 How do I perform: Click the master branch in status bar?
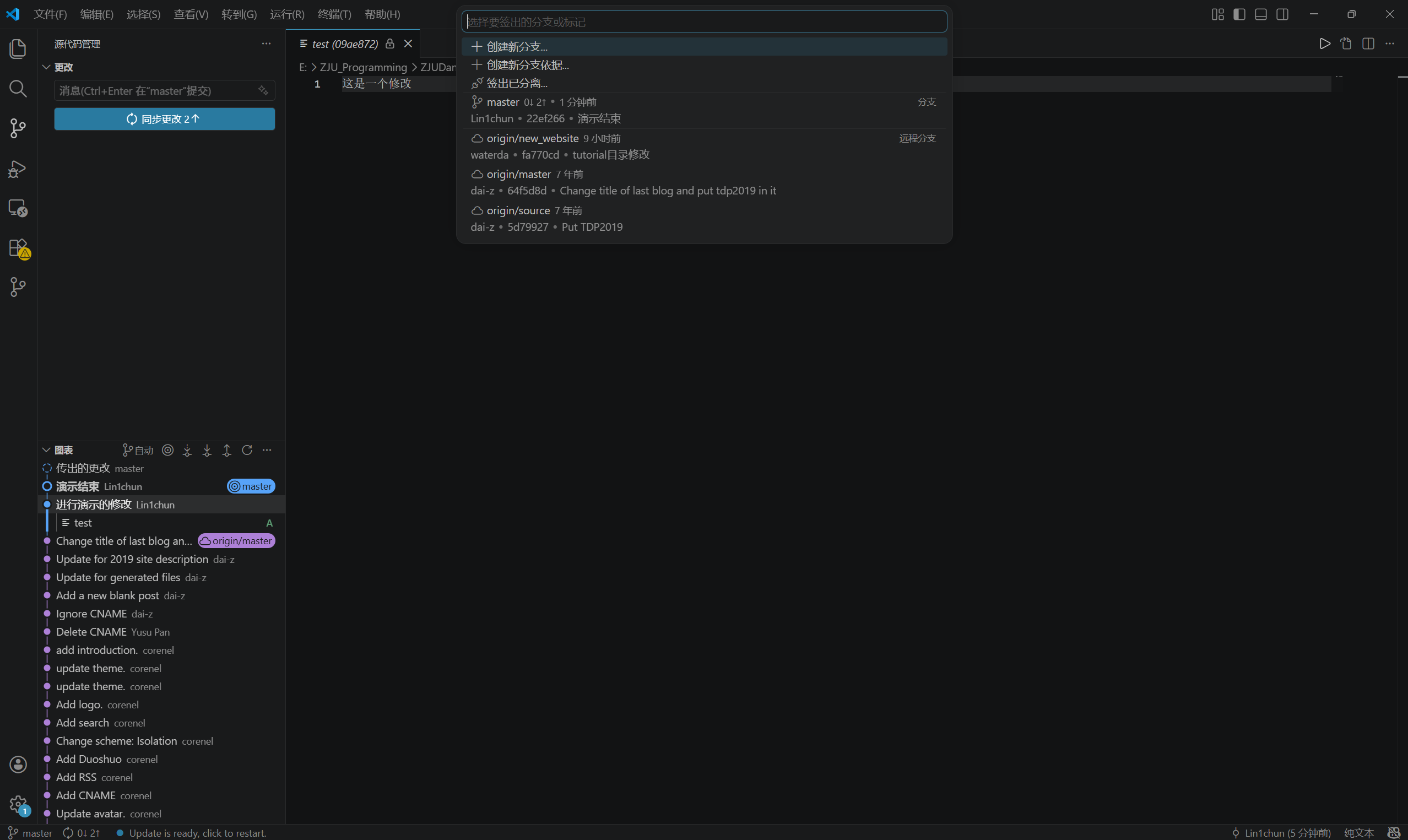pyautogui.click(x=30, y=833)
